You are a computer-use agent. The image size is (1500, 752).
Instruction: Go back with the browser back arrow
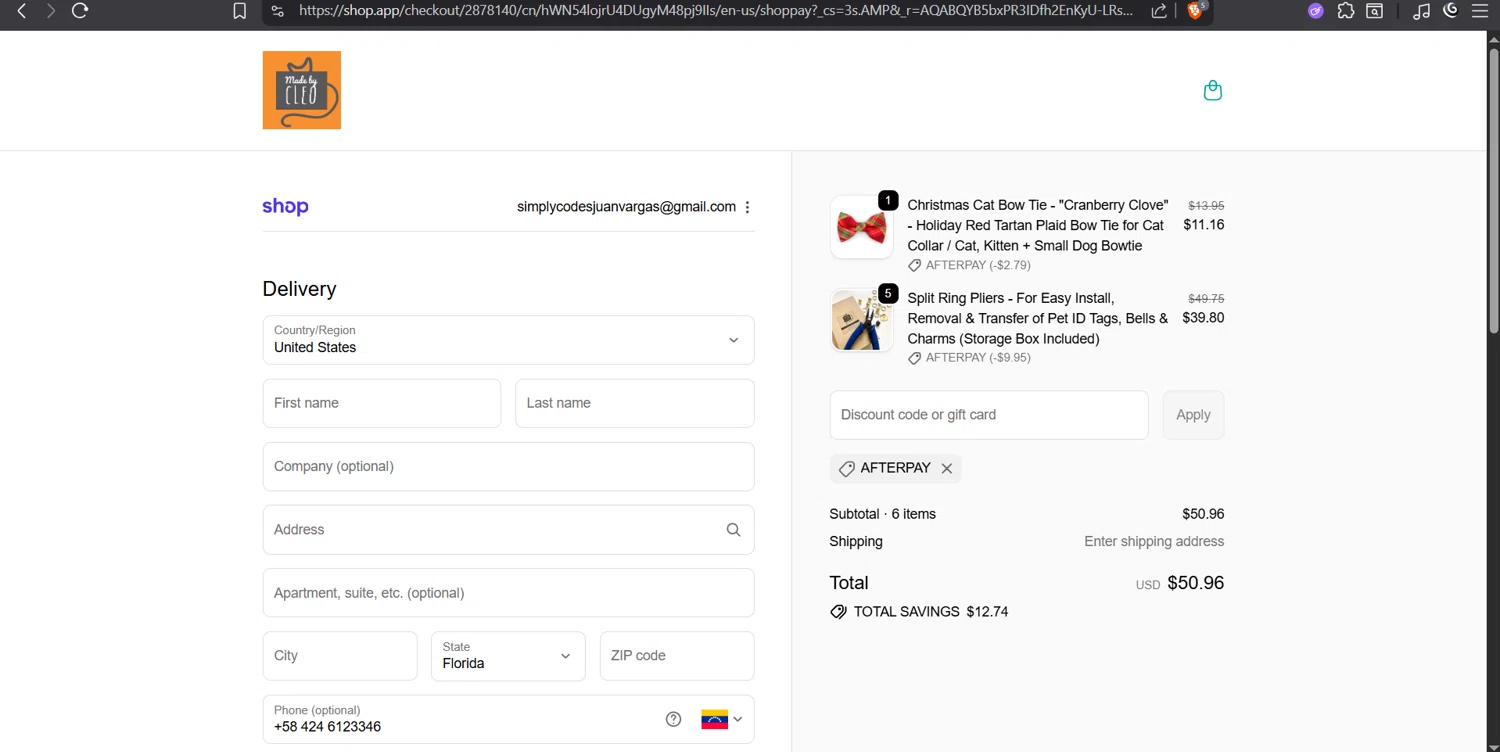click(21, 11)
